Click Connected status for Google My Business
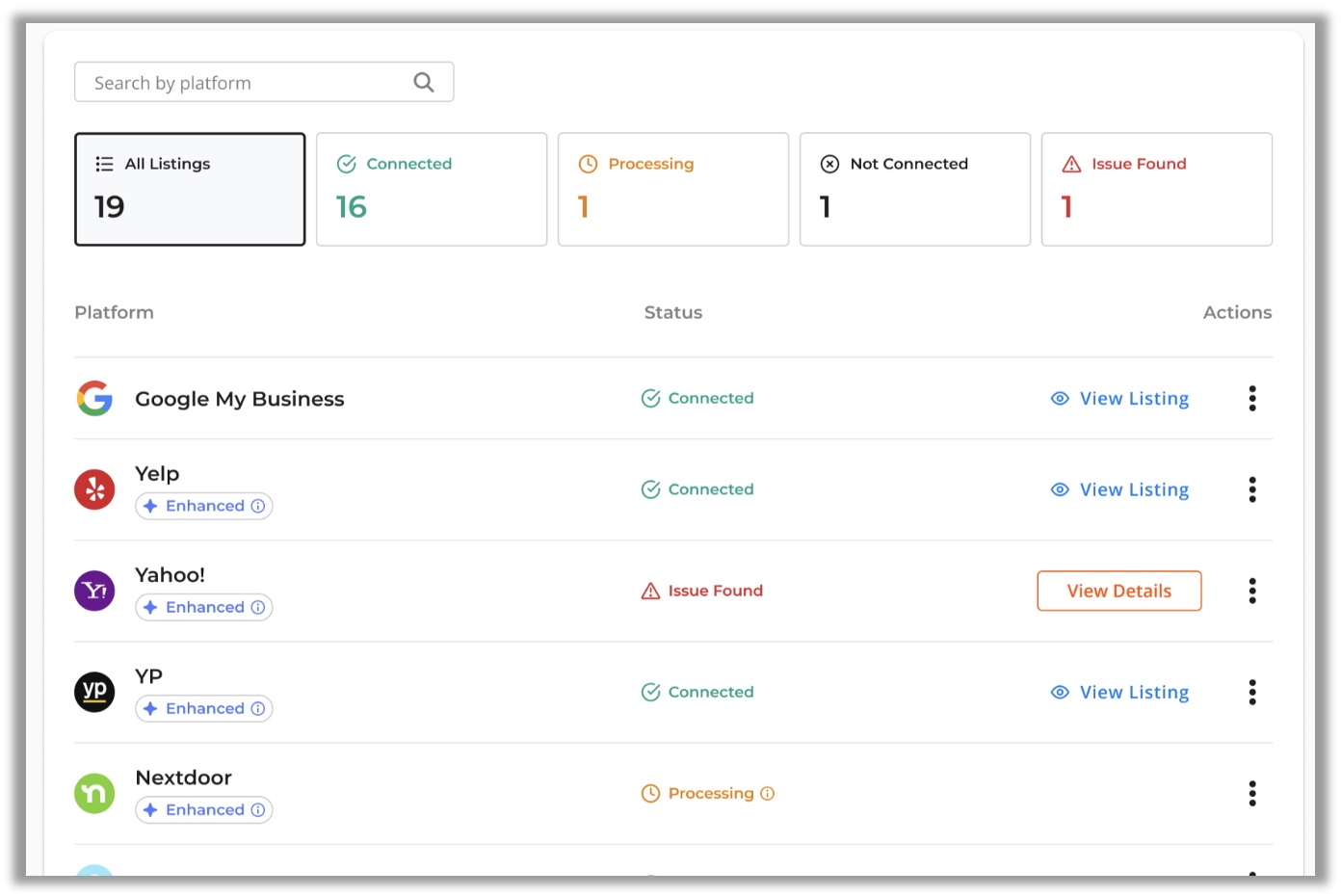This screenshot has height=896, width=1341. coord(697,398)
